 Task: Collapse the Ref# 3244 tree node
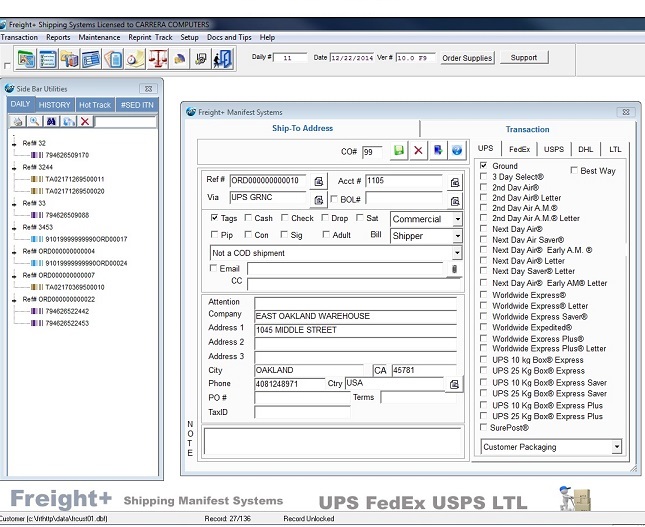coord(14,167)
